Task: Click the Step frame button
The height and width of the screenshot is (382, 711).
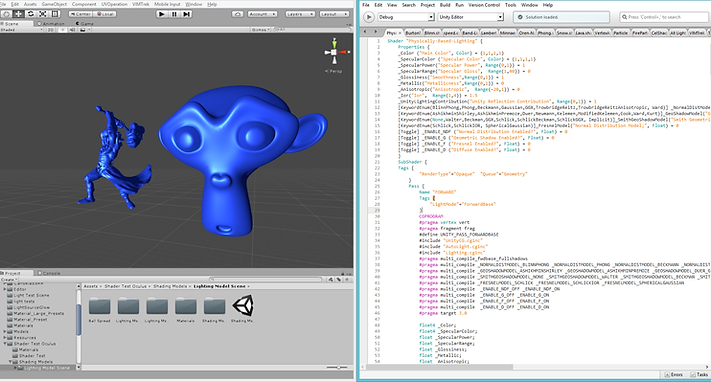Action: [x=186, y=14]
